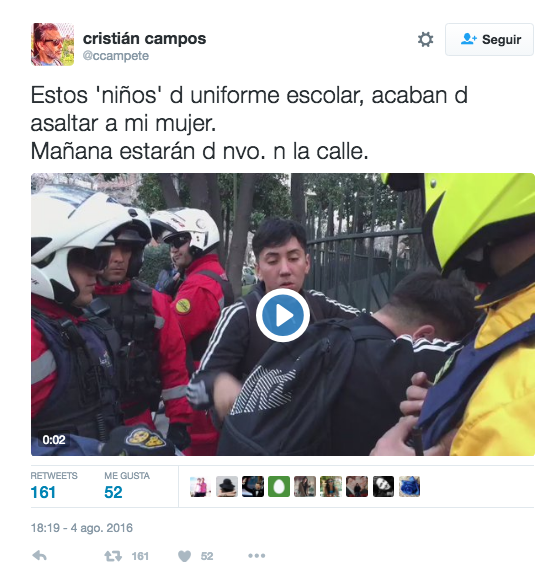Open the black hat avatar liker profile
The image size is (546, 578).
[x=227, y=486]
